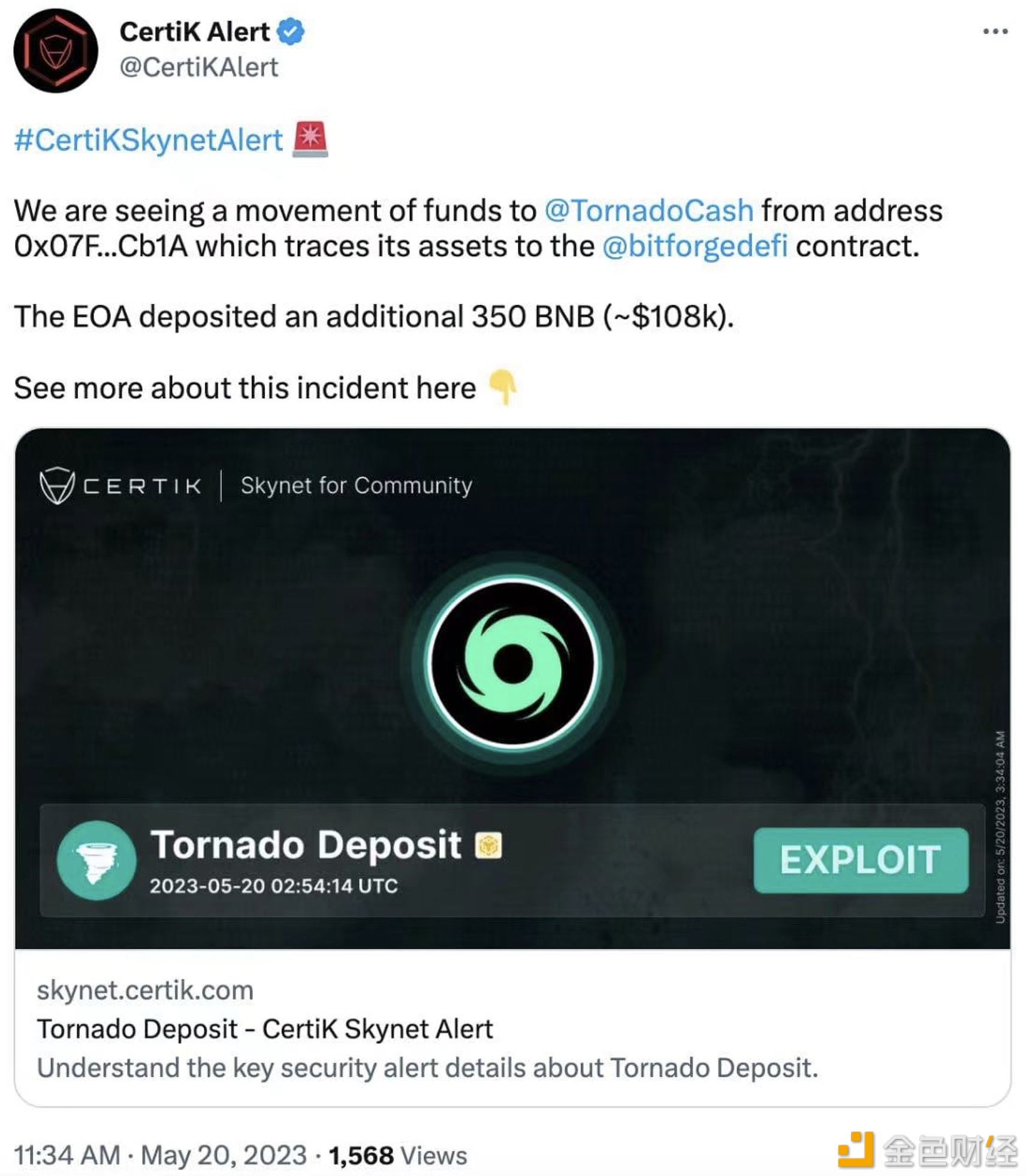Click the tweet timestamp 11:34 AM May 20, 2023
1026x1176 pixels.
coord(160,1155)
